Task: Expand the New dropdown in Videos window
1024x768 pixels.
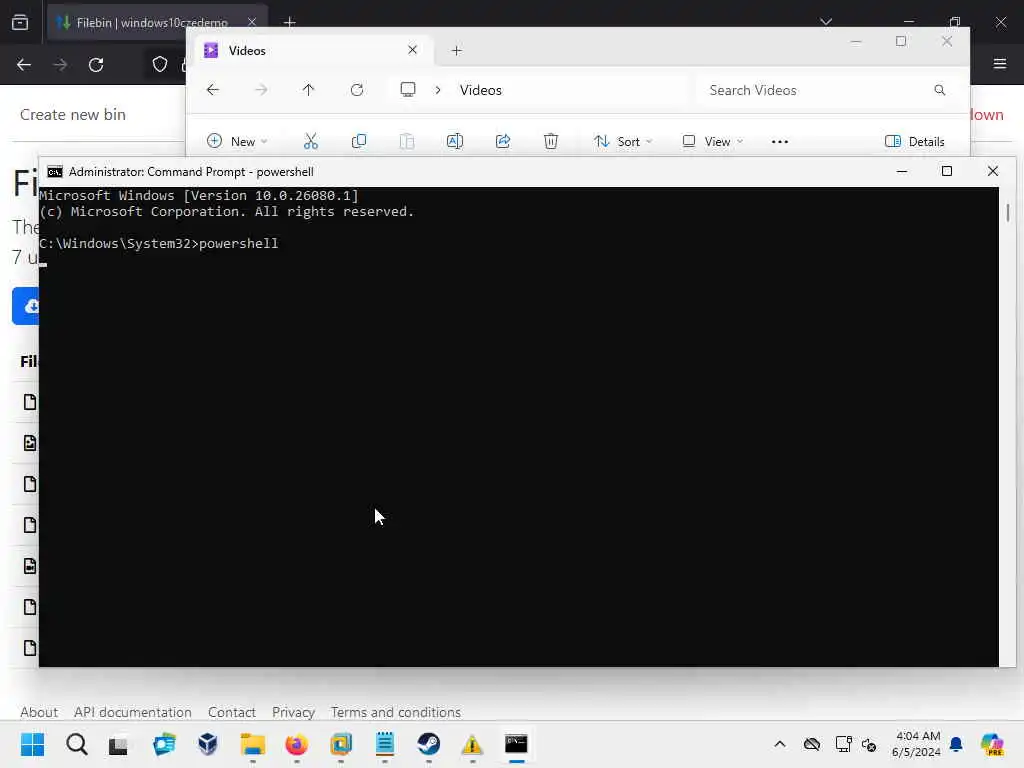Action: (x=237, y=141)
